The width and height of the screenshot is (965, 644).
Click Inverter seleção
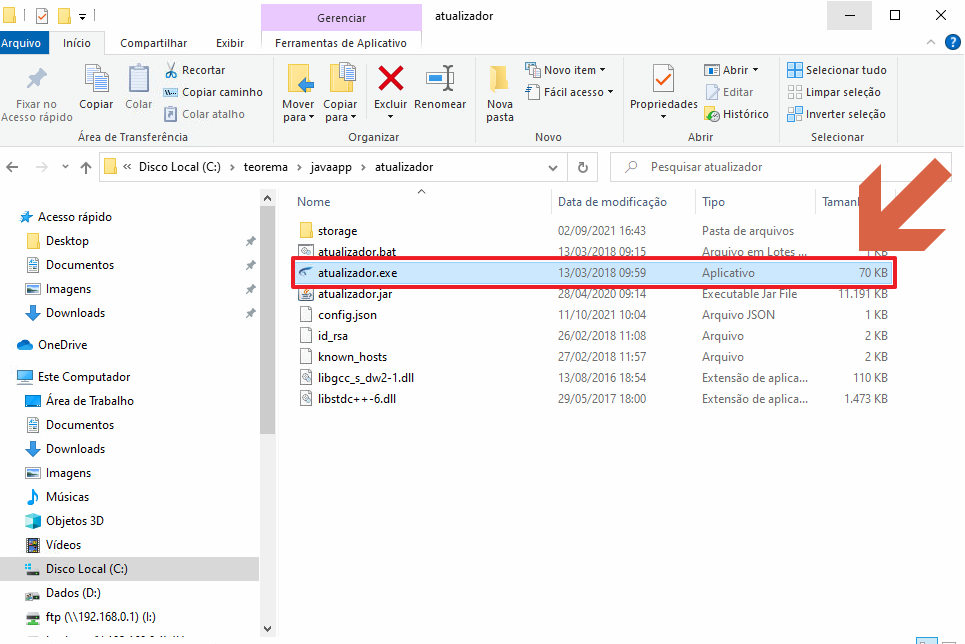(x=836, y=114)
